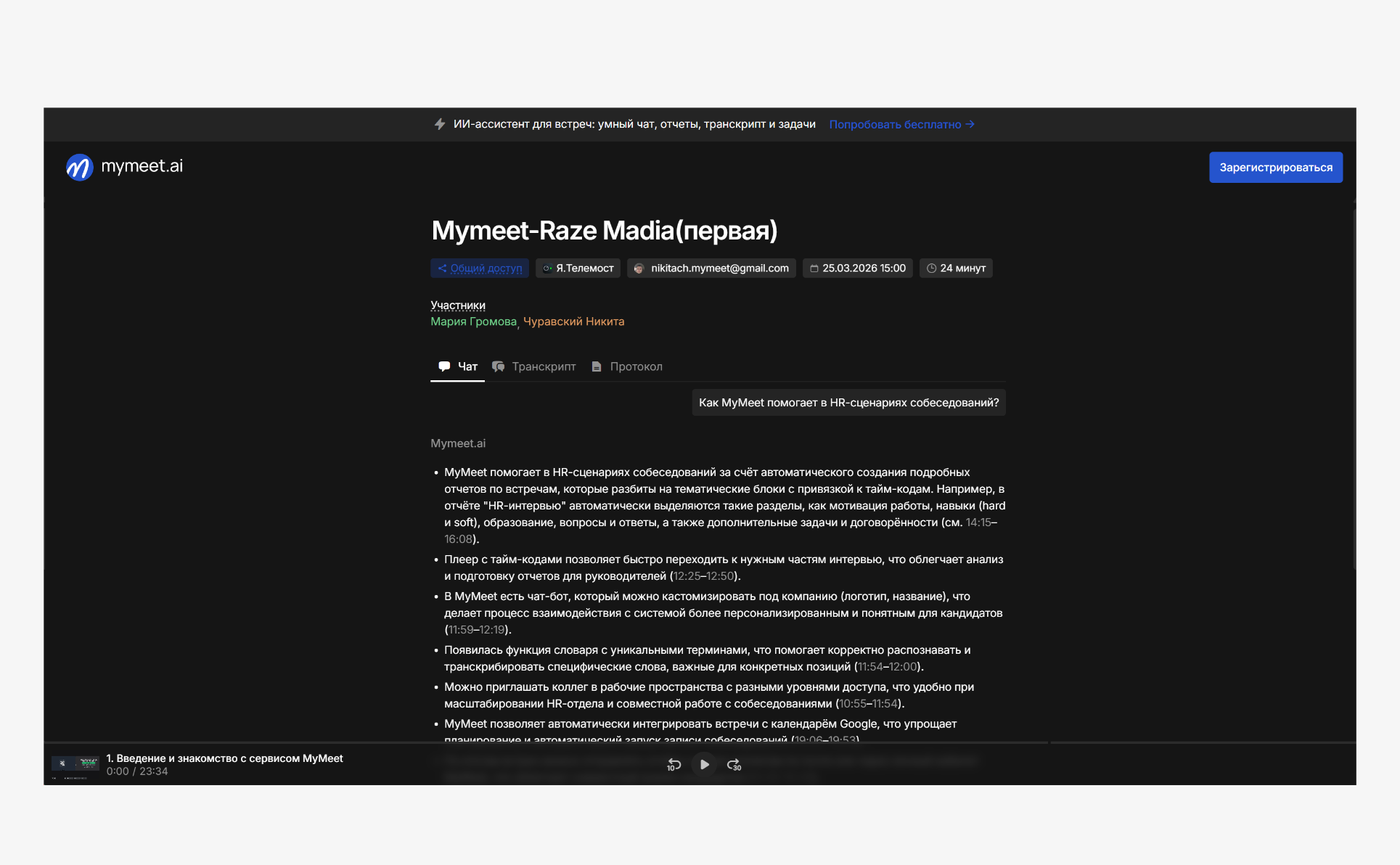Click the mymeet.ai logo icon

80,167
